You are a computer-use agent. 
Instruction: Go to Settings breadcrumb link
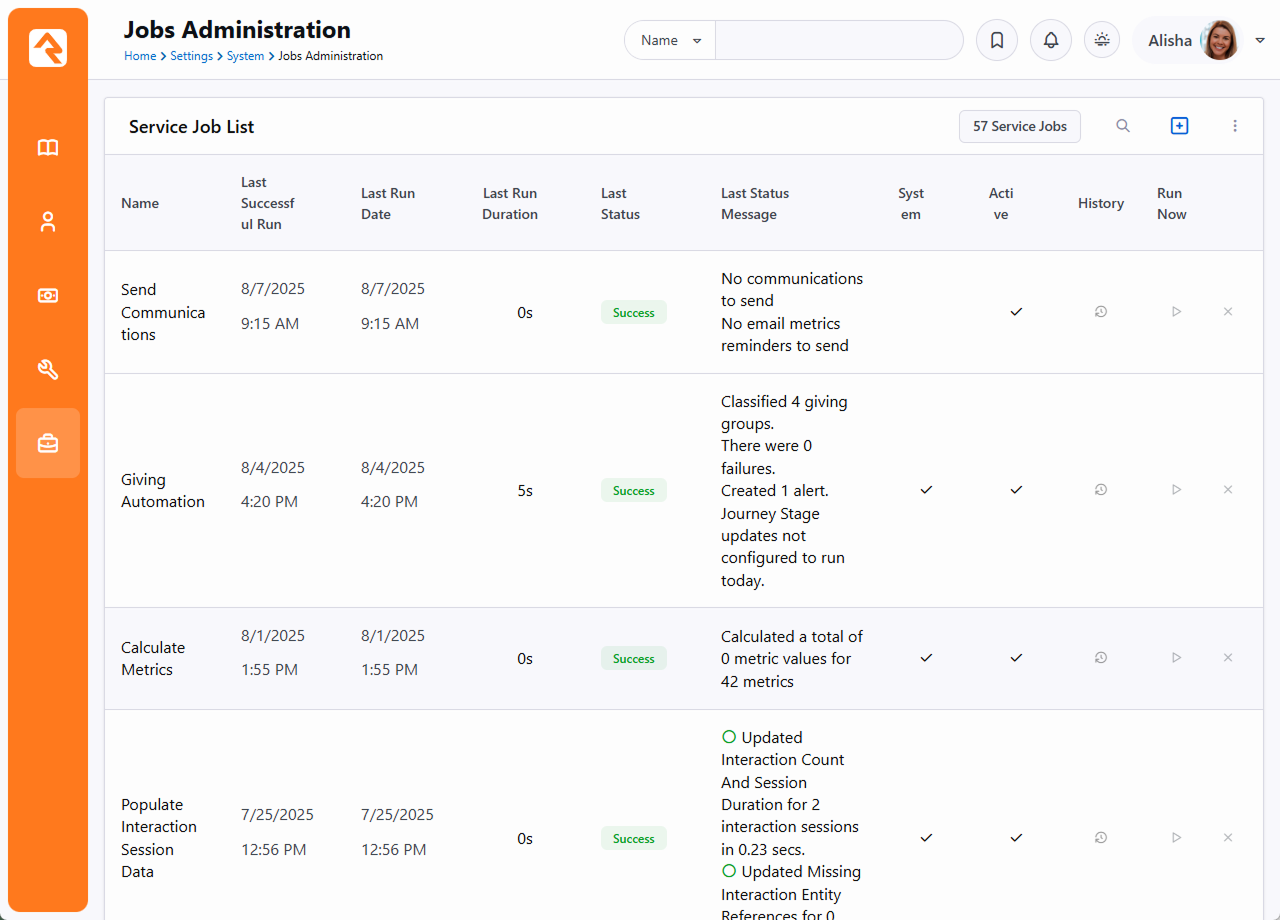[x=191, y=57]
